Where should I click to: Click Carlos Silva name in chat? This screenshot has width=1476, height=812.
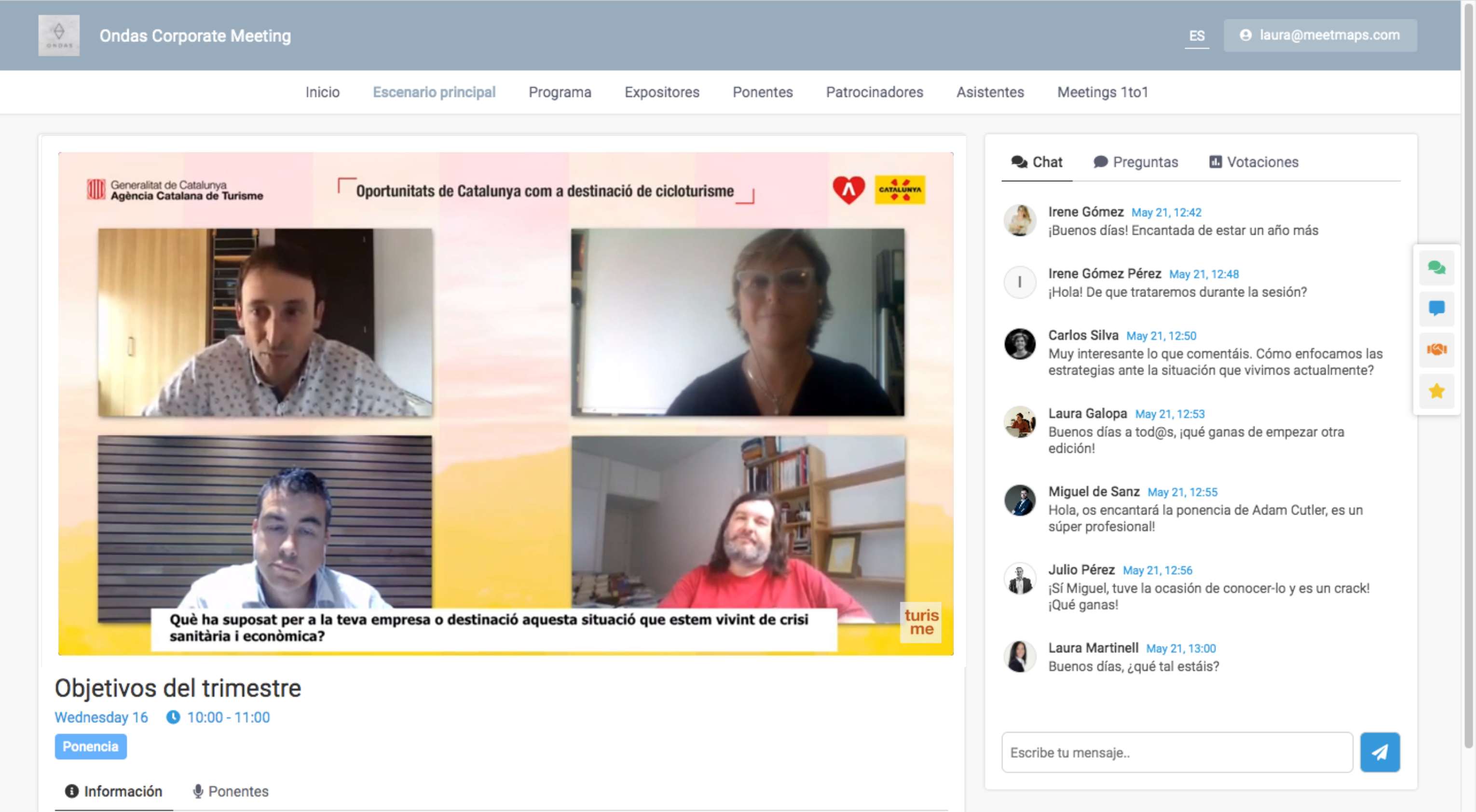tap(1083, 335)
